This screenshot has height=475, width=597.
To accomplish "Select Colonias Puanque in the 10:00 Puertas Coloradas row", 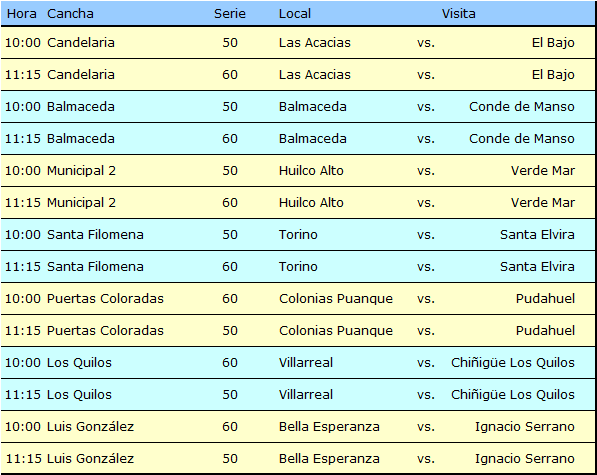I will tap(336, 299).
